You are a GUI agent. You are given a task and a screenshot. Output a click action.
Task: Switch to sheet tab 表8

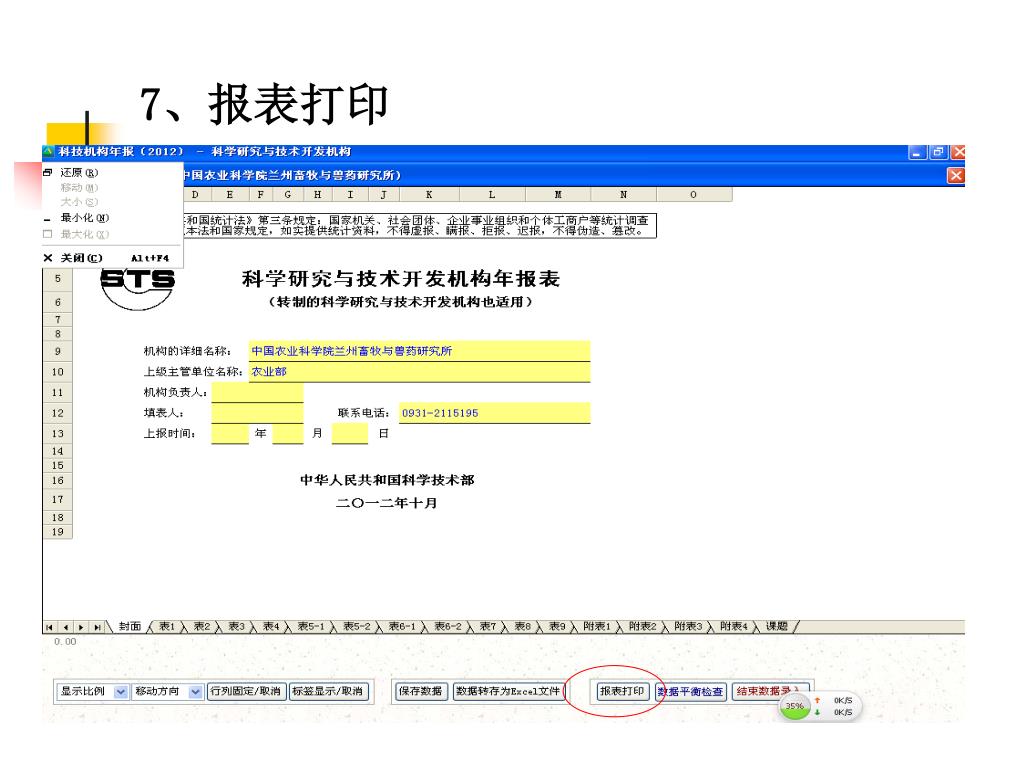pyautogui.click(x=522, y=626)
